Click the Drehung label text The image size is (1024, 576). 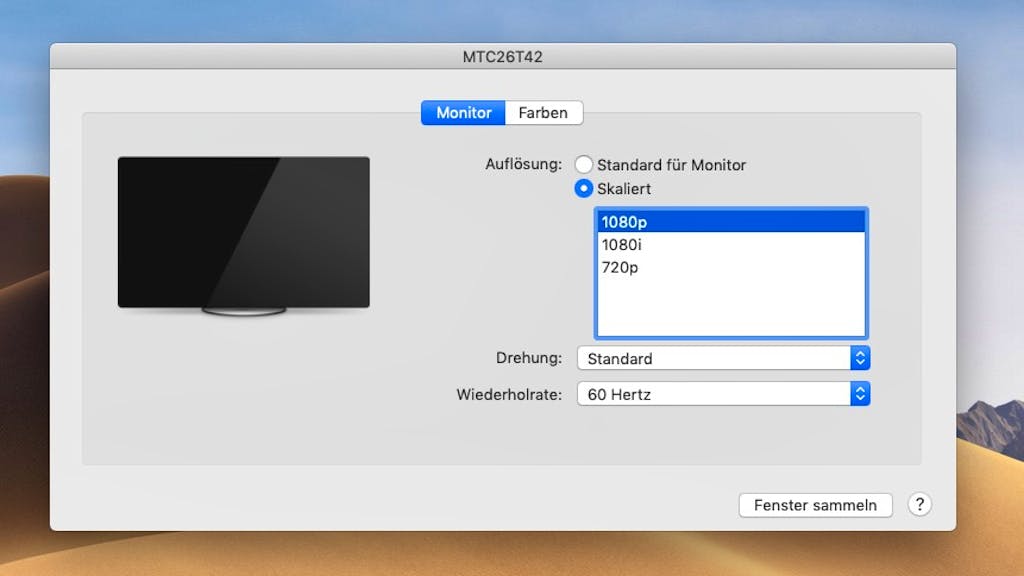(530, 358)
